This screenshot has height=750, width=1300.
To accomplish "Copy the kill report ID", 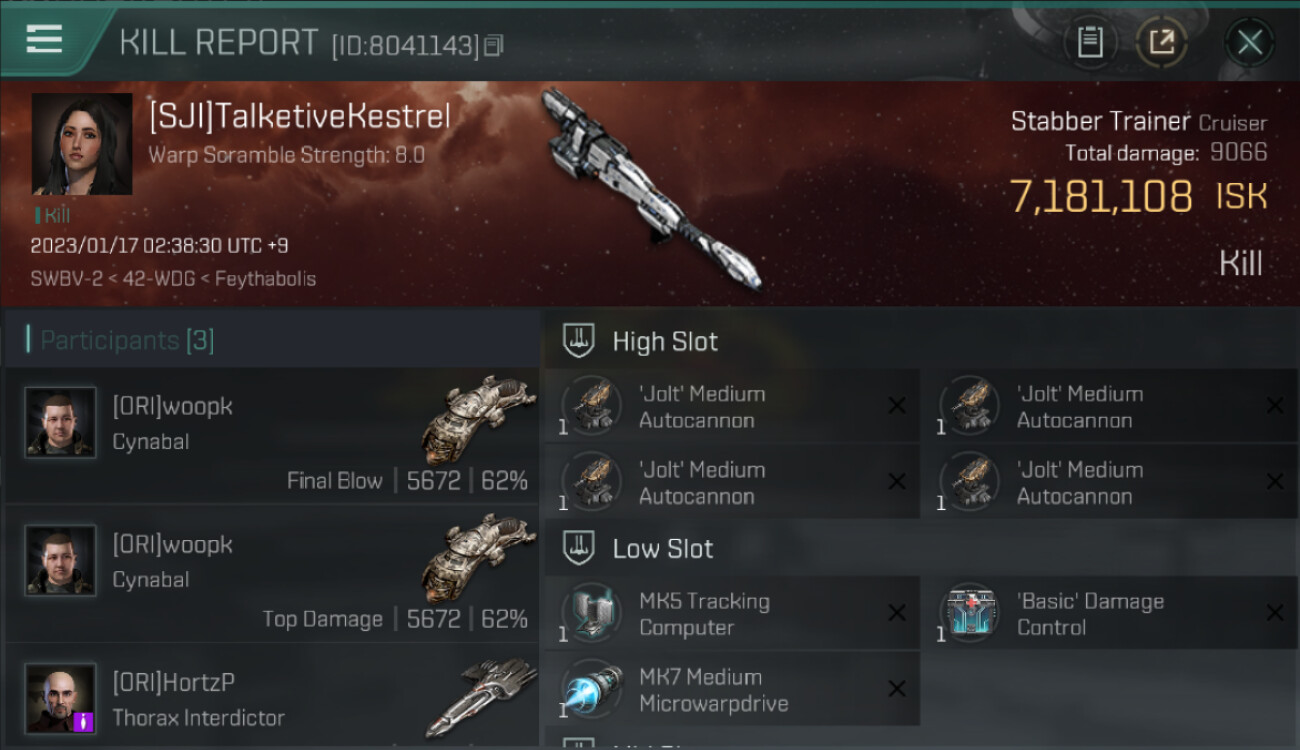I will tap(493, 45).
